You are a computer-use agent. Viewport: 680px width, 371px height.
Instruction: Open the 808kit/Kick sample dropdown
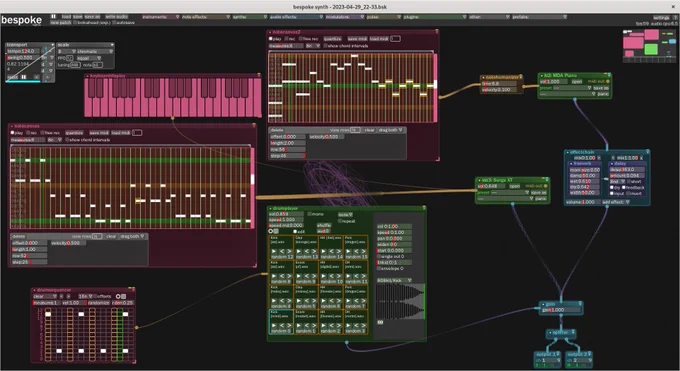(394, 280)
